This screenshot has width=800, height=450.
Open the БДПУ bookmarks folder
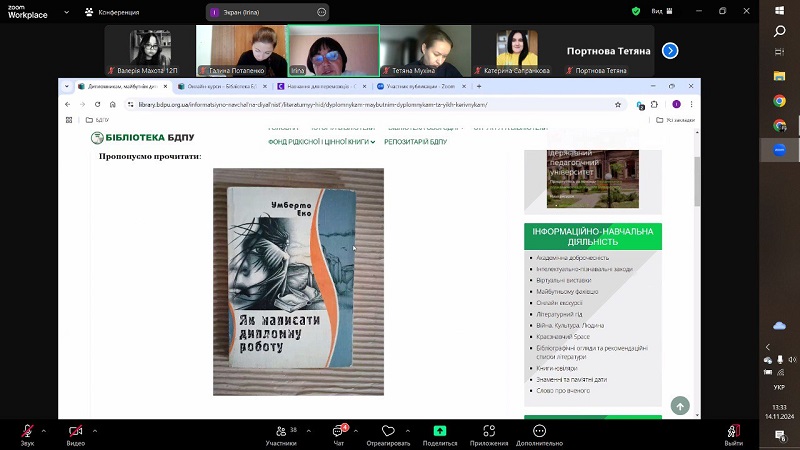[97, 120]
